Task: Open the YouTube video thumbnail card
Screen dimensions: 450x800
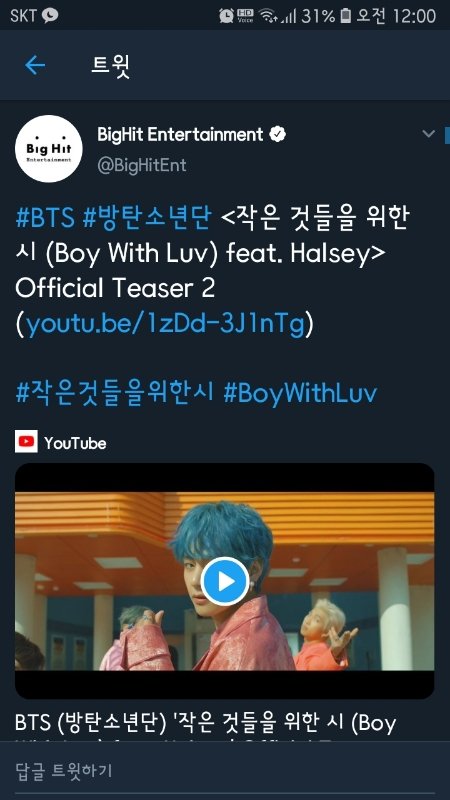Action: point(224,581)
